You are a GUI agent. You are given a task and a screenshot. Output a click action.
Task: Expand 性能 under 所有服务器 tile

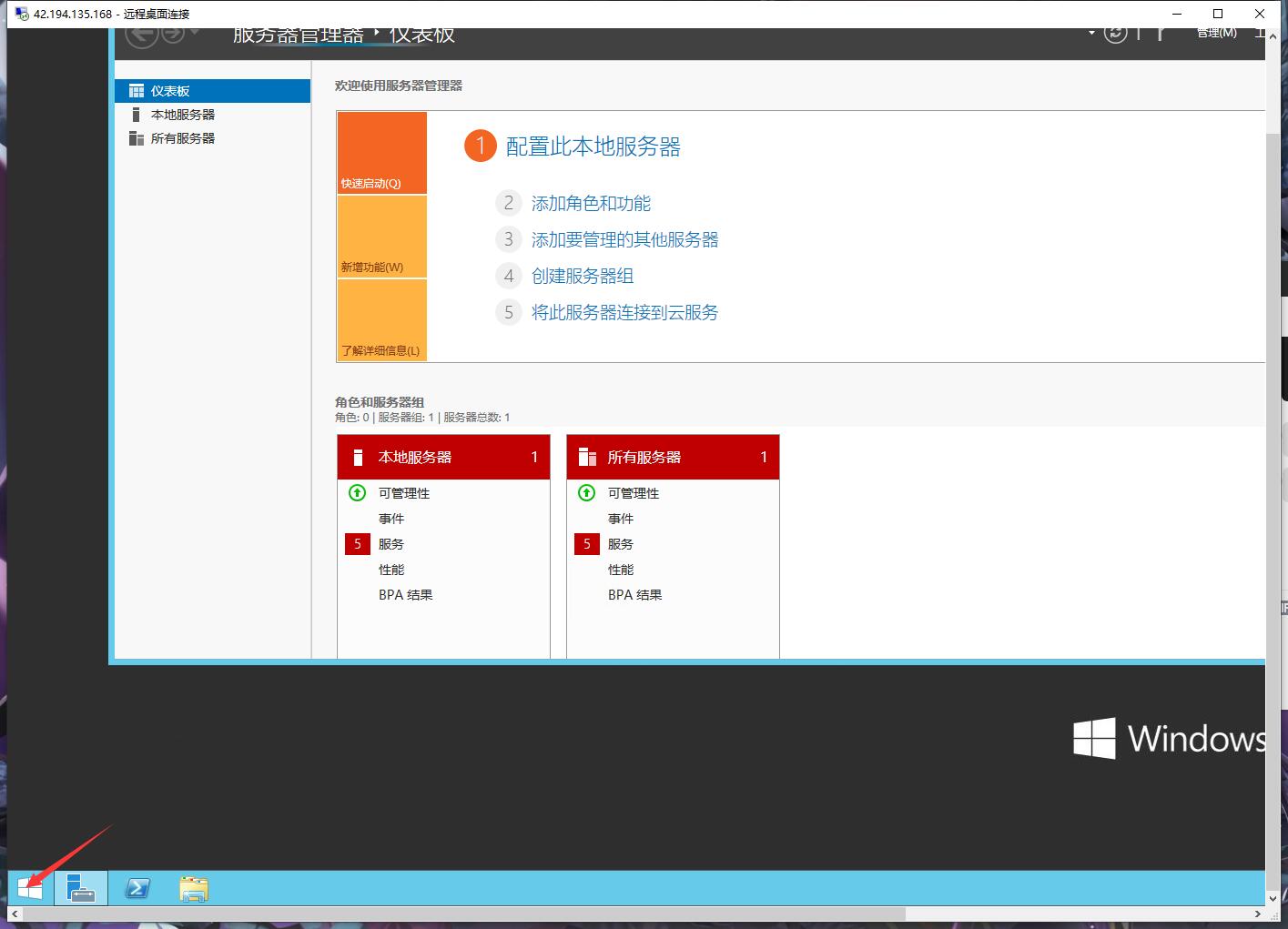[620, 569]
